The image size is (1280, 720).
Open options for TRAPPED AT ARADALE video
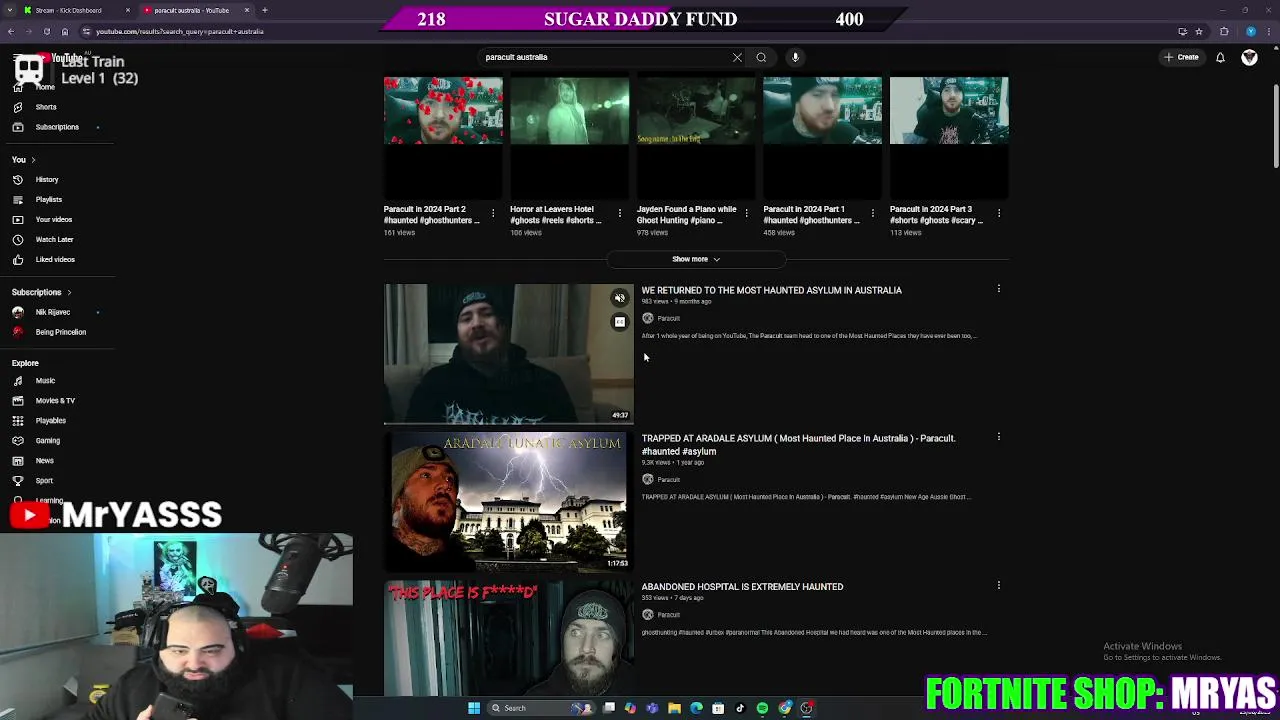click(998, 437)
